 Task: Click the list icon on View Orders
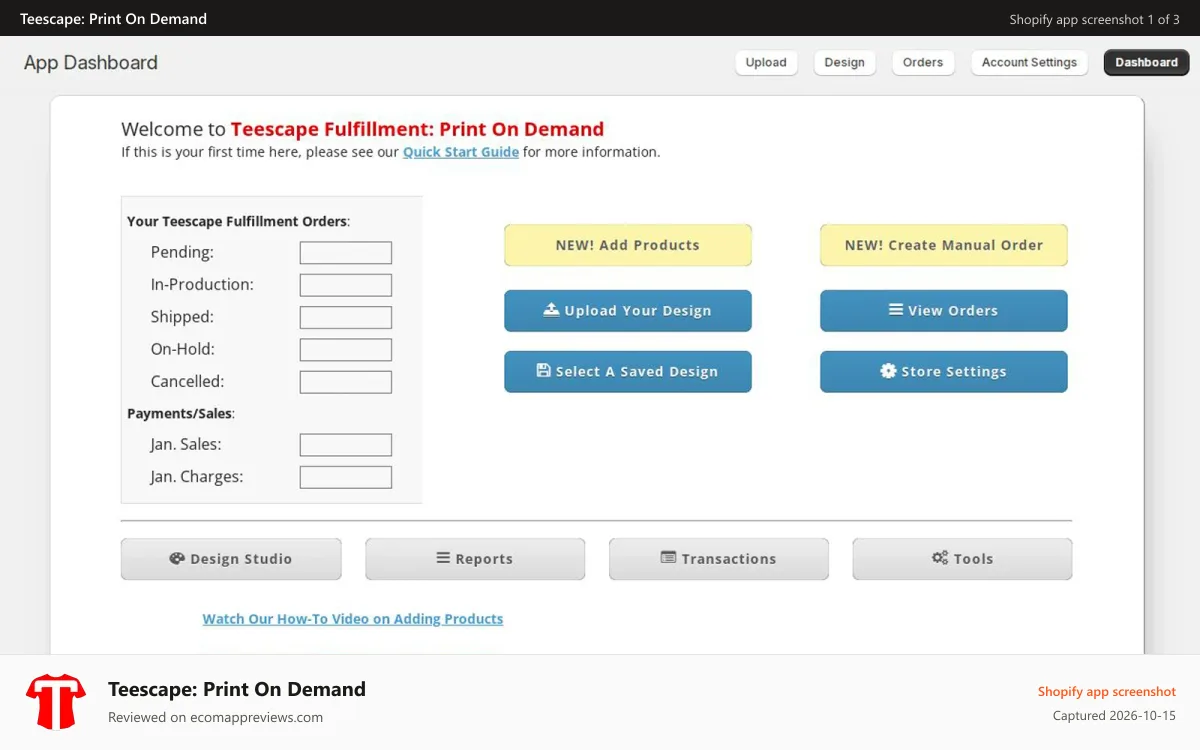(896, 310)
